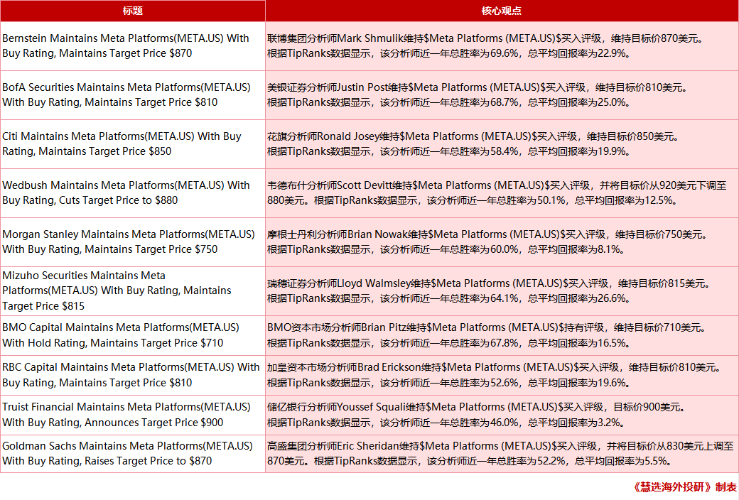739x500 pixels.
Task: Click the 《慧选海外投研》制表 credit text
Action: 685,487
